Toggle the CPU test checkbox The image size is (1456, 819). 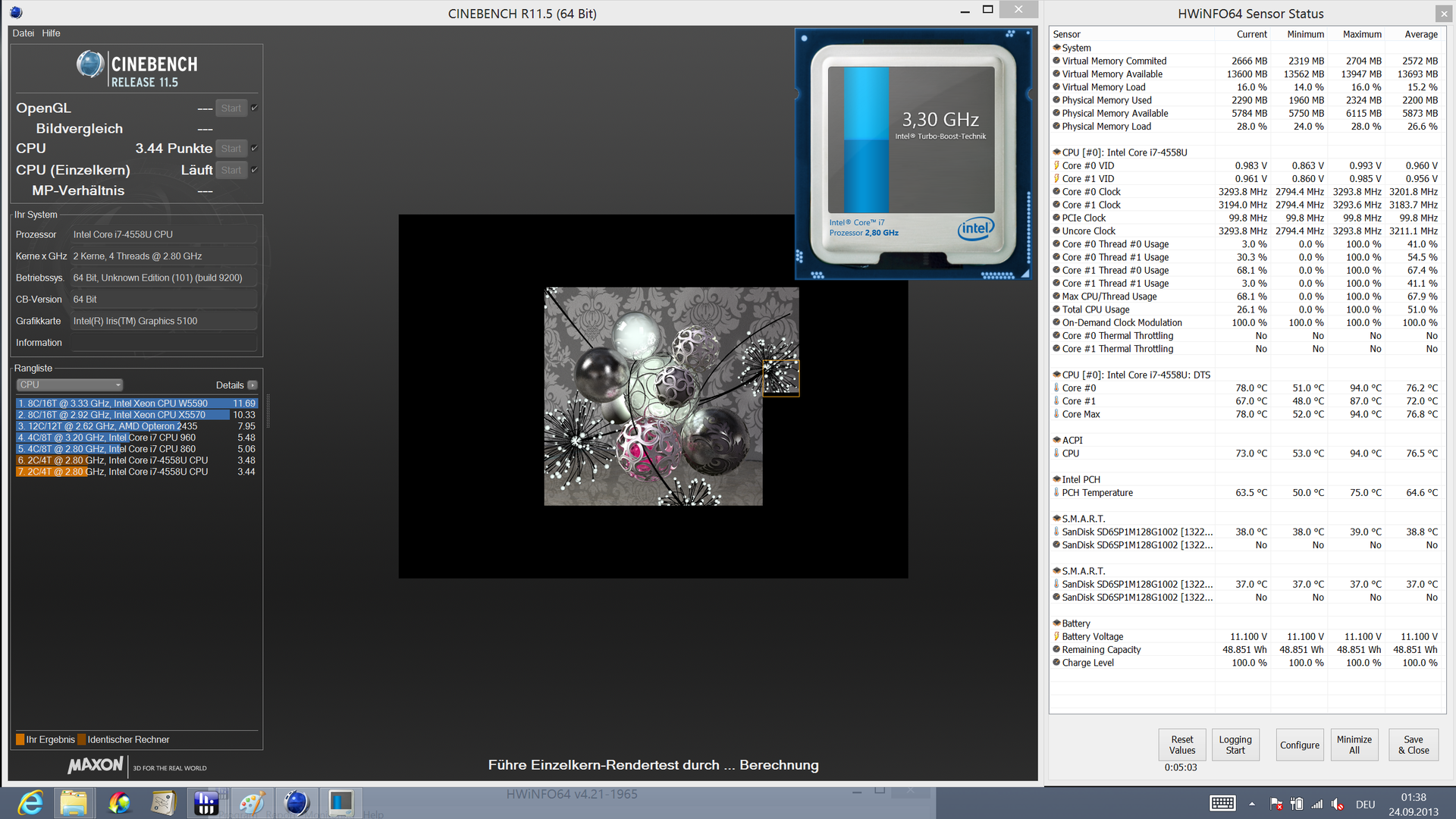click(255, 148)
